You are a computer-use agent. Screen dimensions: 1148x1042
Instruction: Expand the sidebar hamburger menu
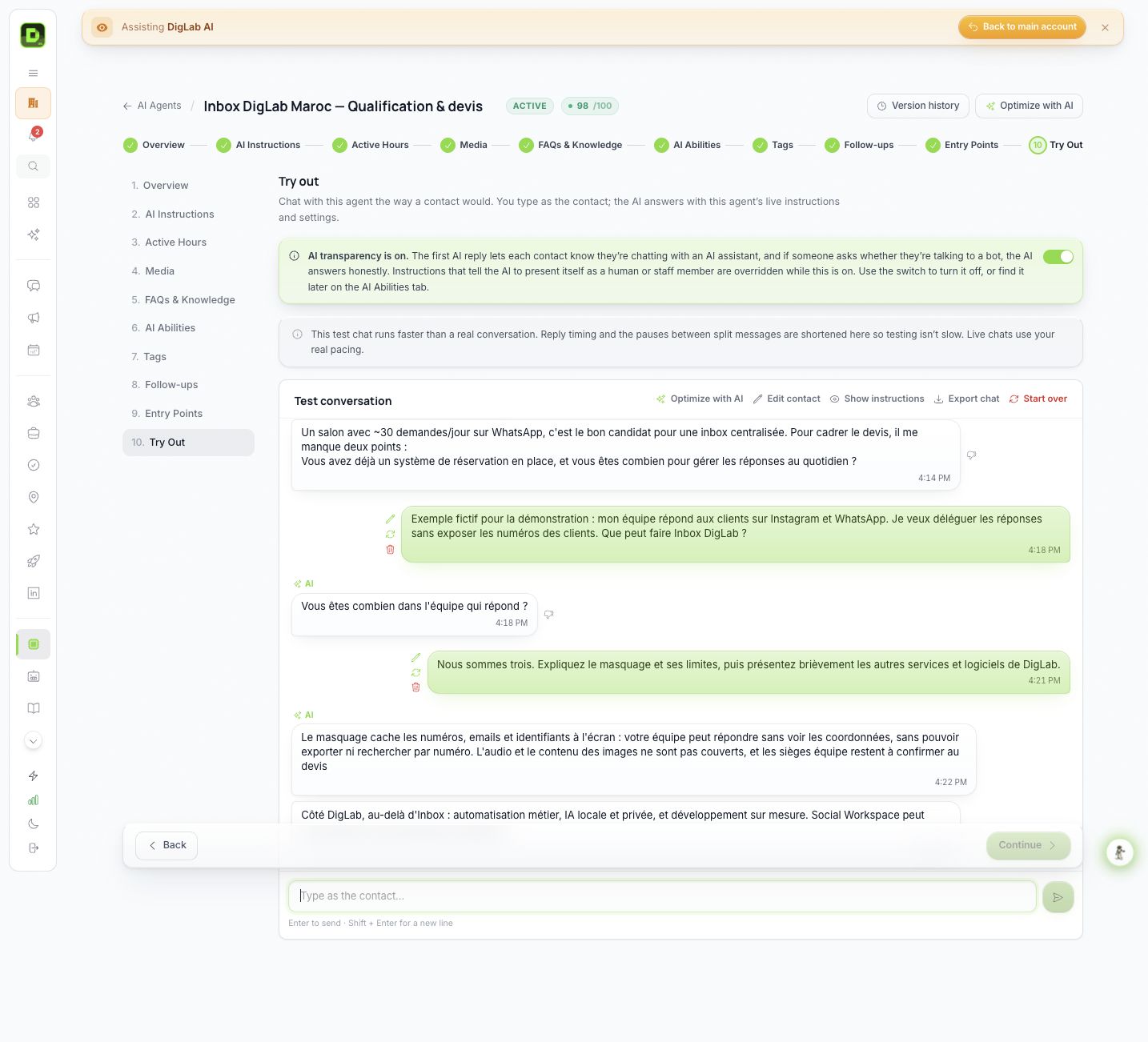[x=33, y=73]
